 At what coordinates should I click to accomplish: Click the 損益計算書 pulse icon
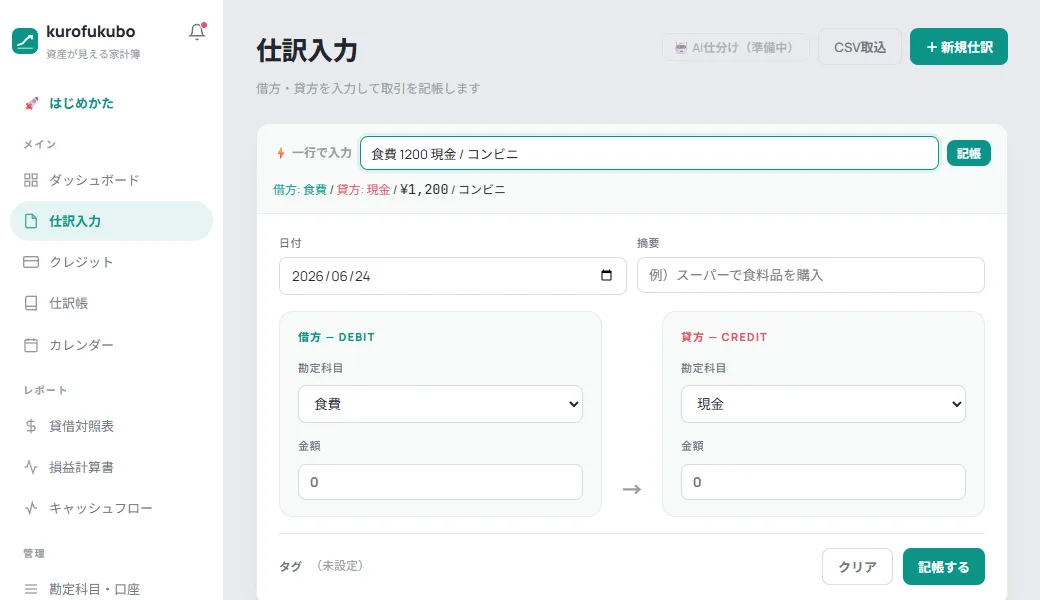click(x=31, y=467)
